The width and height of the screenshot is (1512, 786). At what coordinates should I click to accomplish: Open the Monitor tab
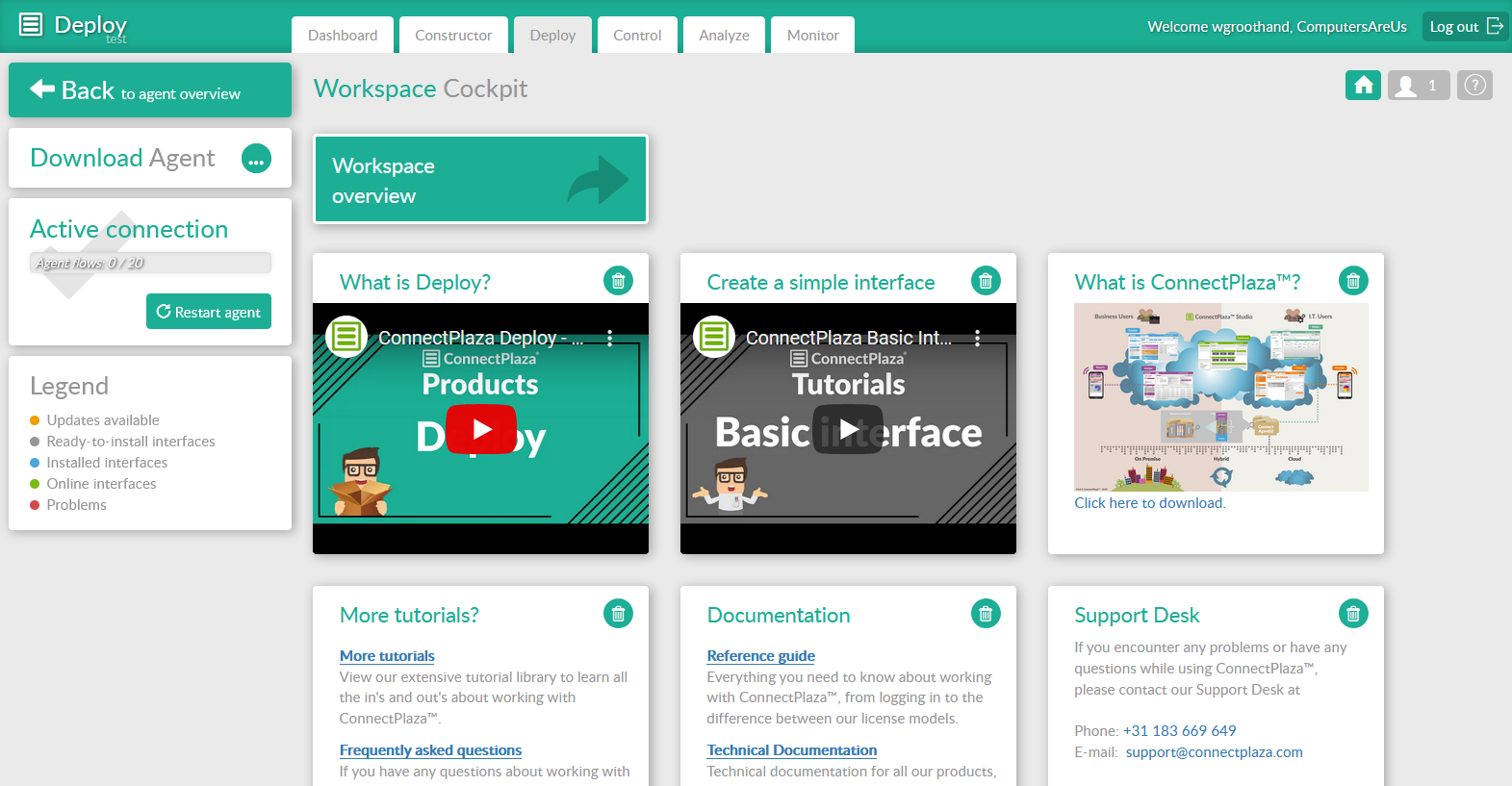pyautogui.click(x=812, y=36)
